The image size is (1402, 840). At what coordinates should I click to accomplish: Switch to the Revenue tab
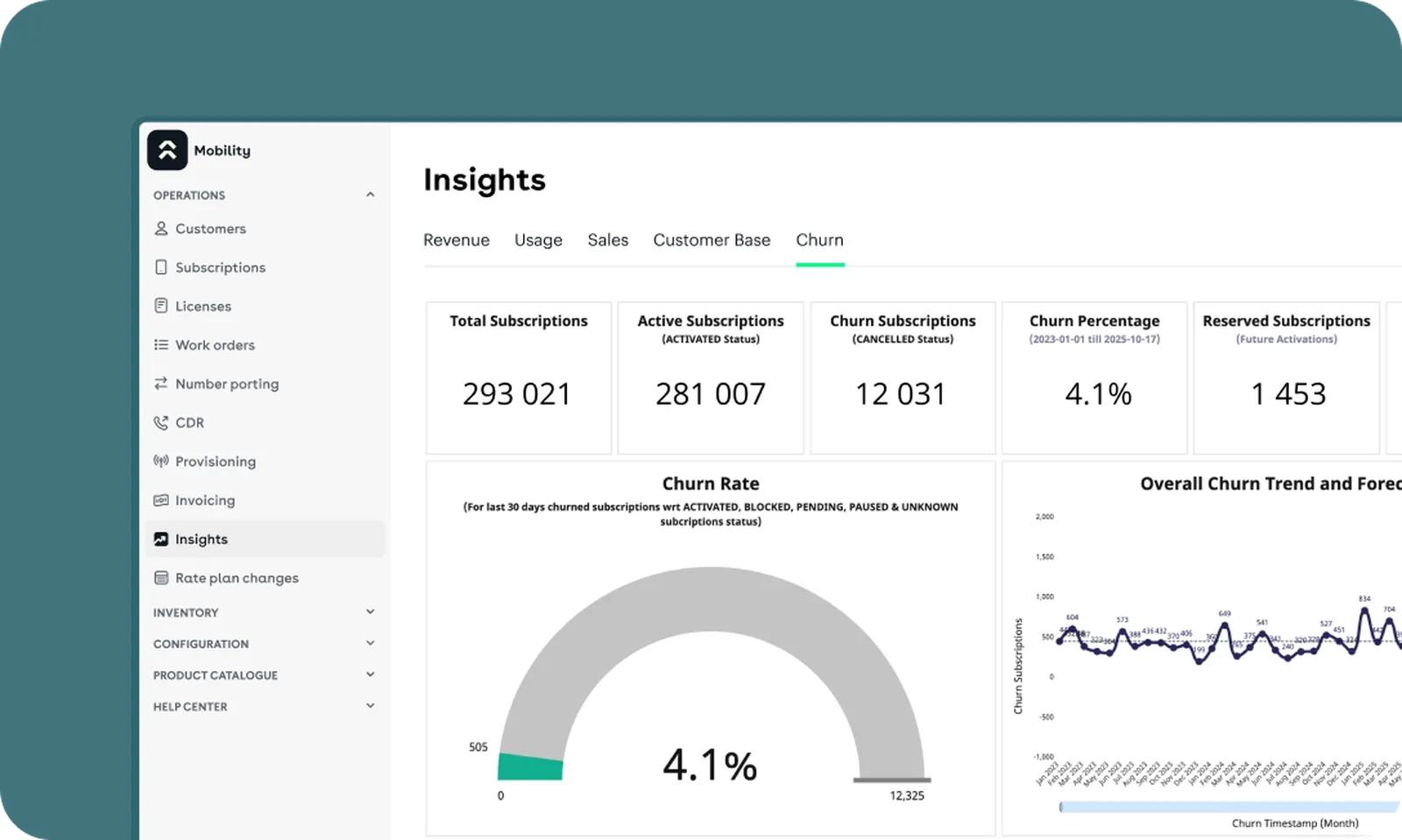point(457,240)
